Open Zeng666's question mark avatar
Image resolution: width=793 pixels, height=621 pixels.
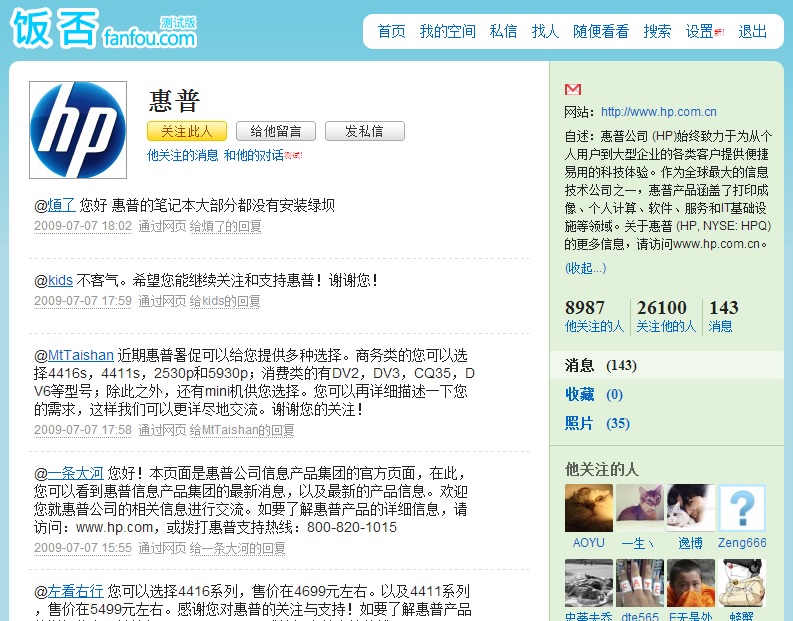pyautogui.click(x=742, y=508)
